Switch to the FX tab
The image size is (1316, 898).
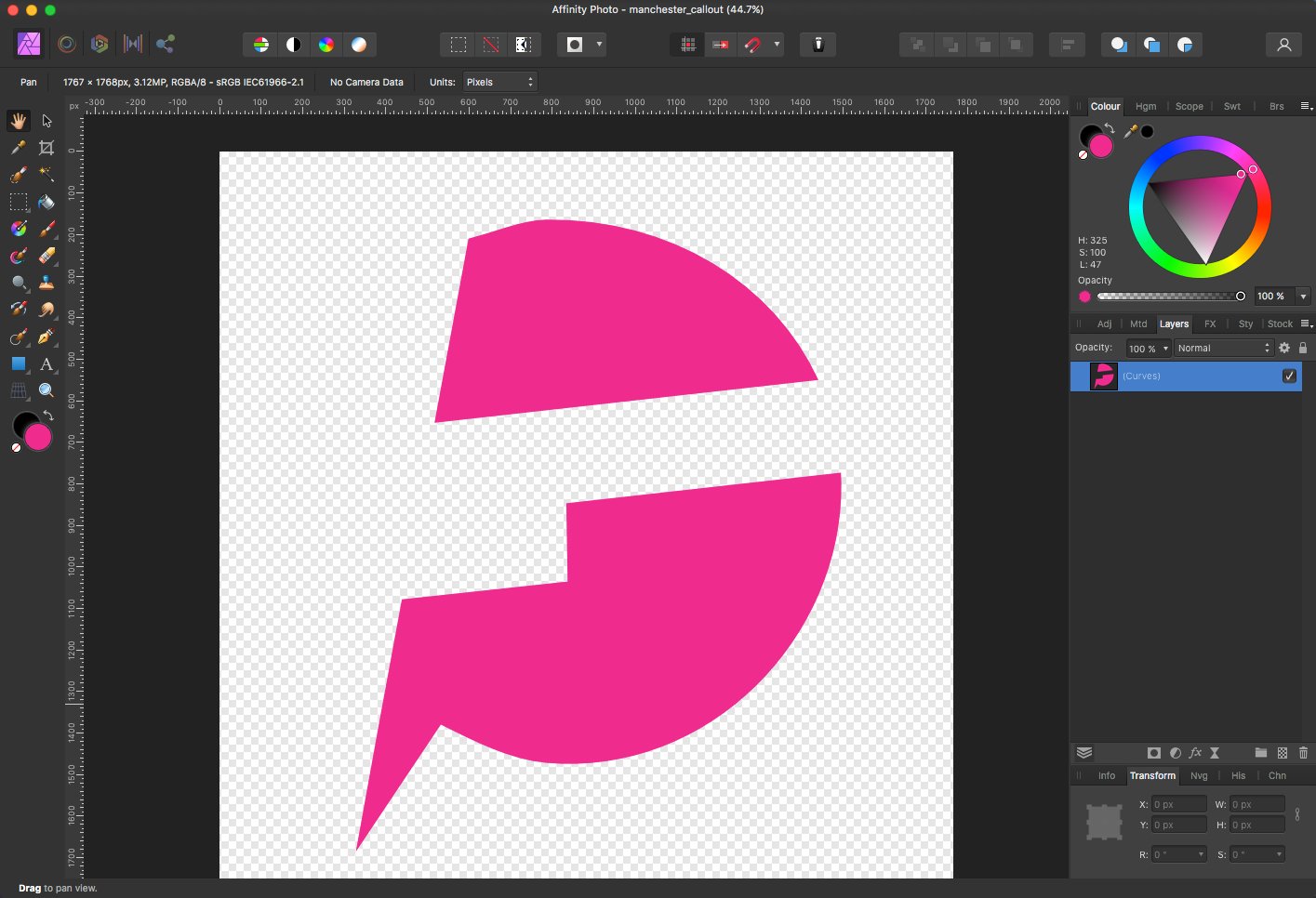1210,324
